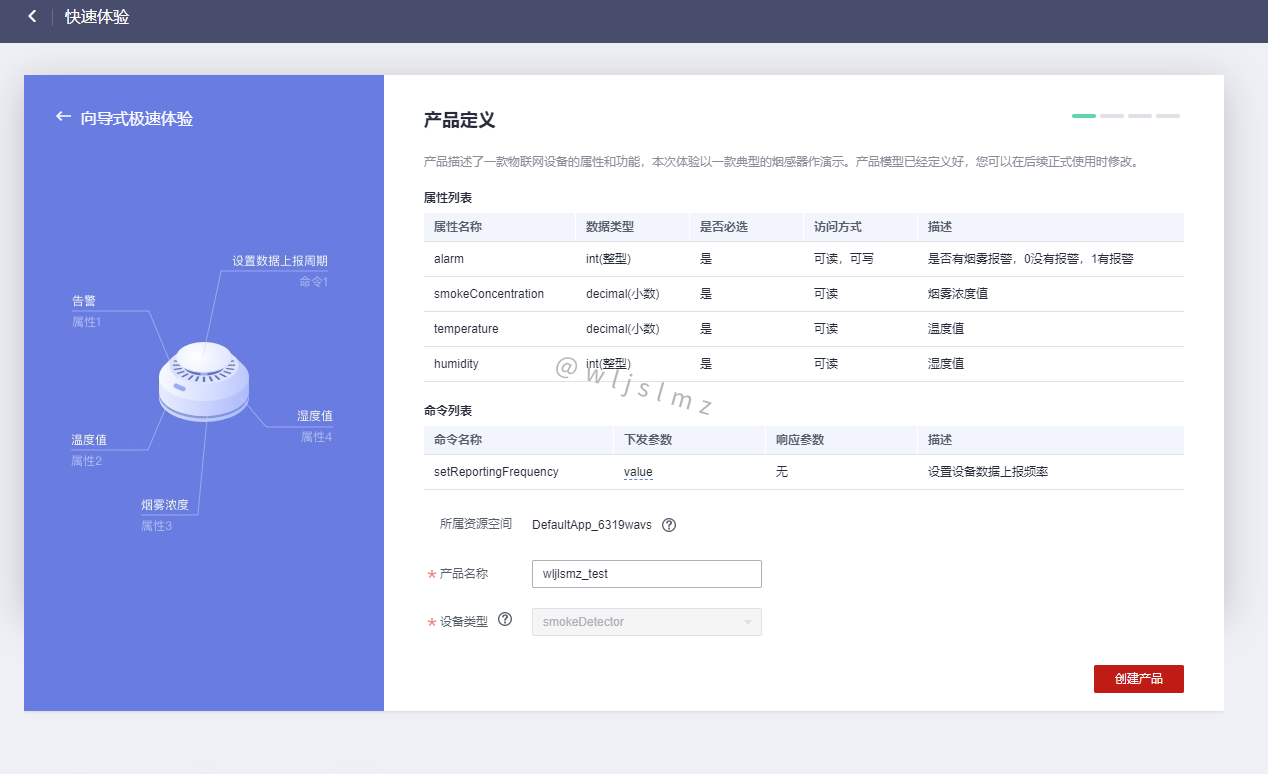Click the 创建产品 button
Viewport: 1268px width, 774px height.
click(x=1139, y=679)
